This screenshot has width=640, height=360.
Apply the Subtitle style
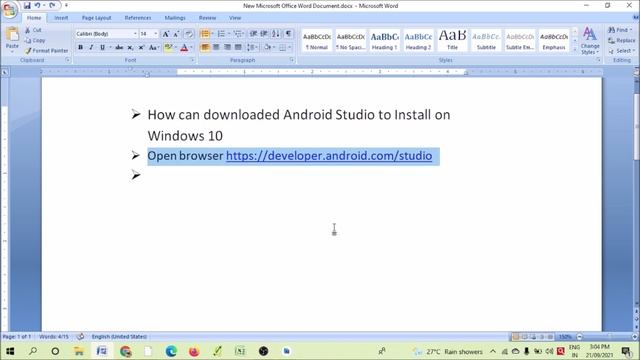click(x=486, y=40)
